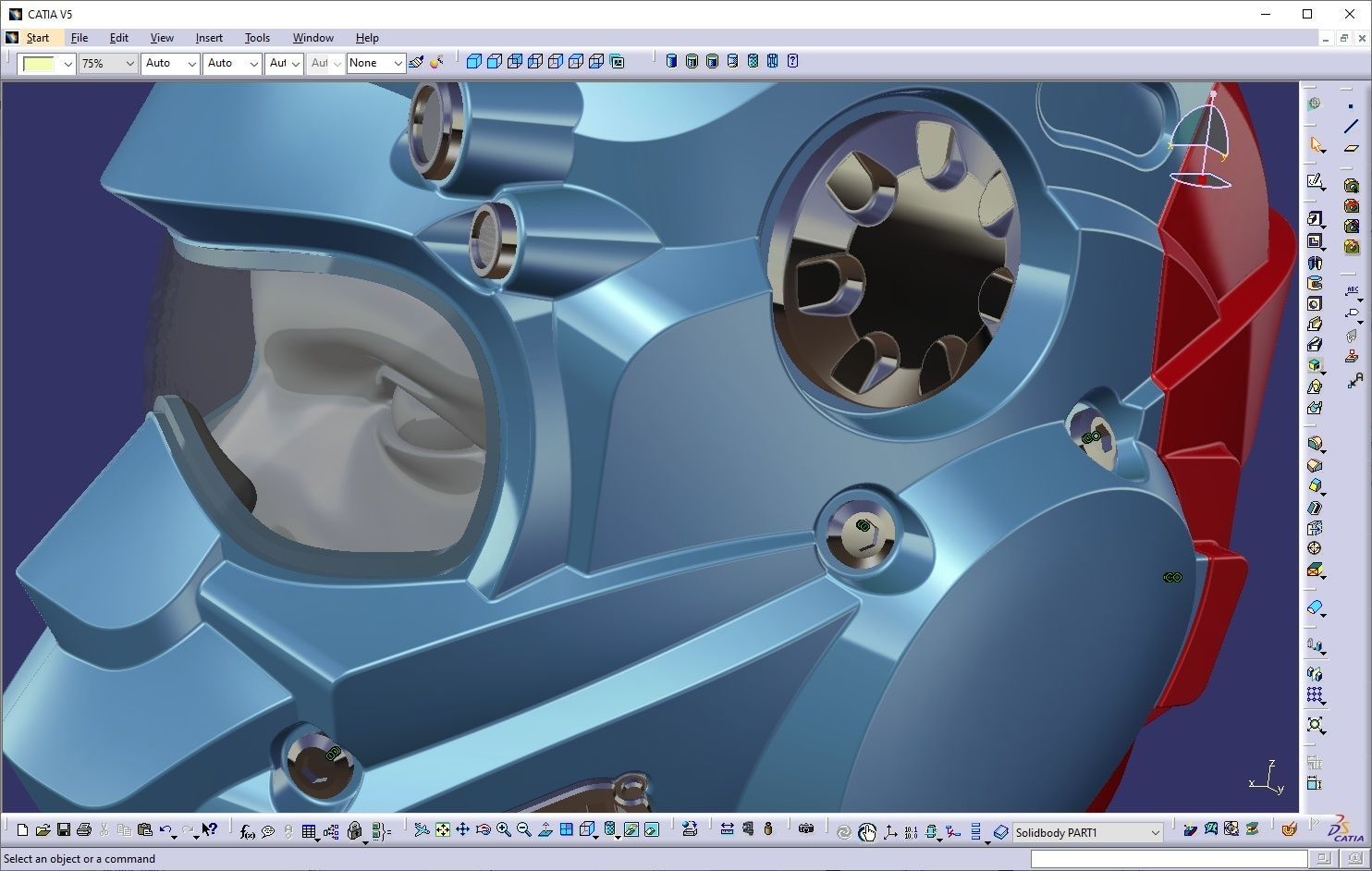Click the Start menu button

click(38, 38)
